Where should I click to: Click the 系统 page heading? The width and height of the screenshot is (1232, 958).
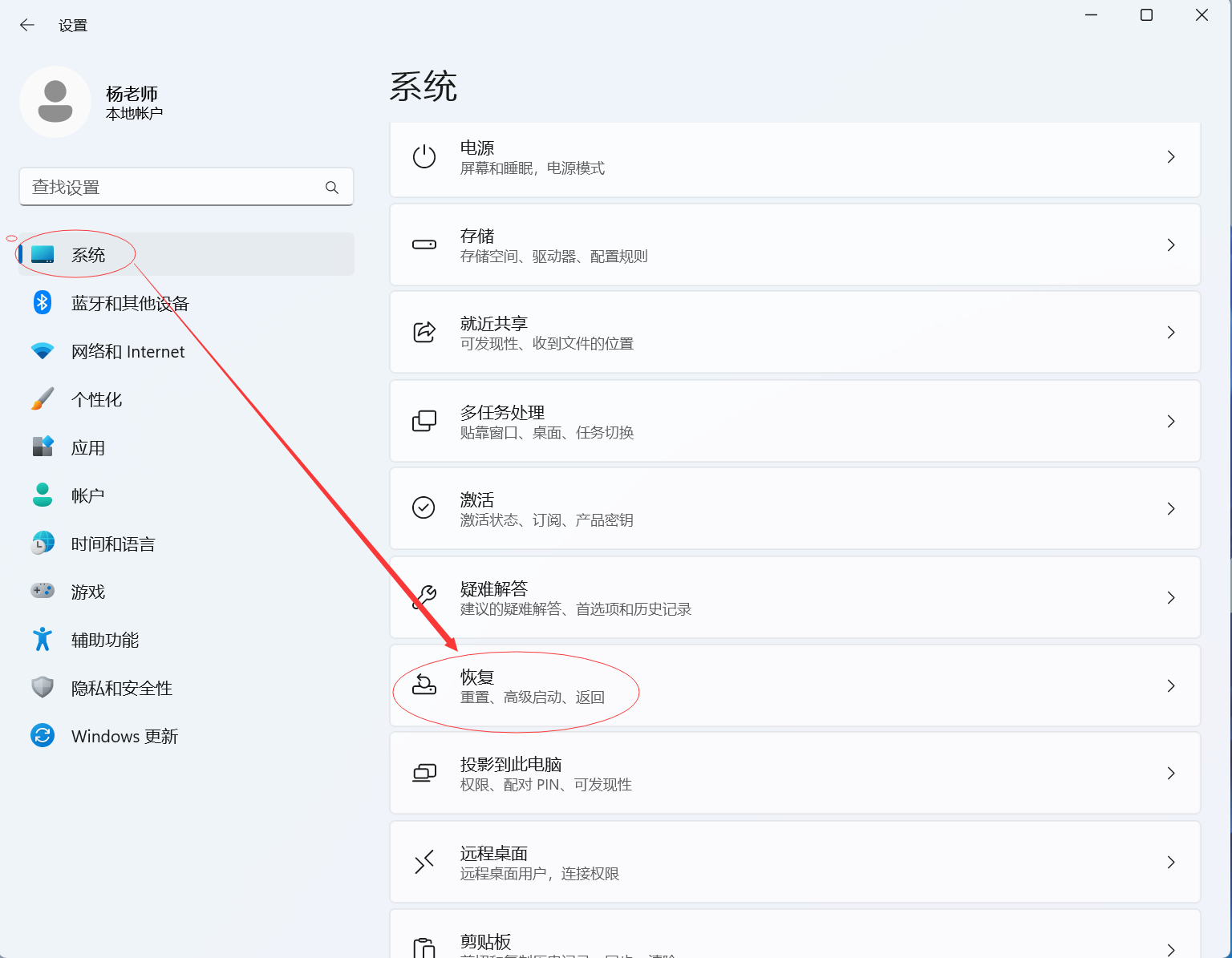pyautogui.click(x=423, y=86)
